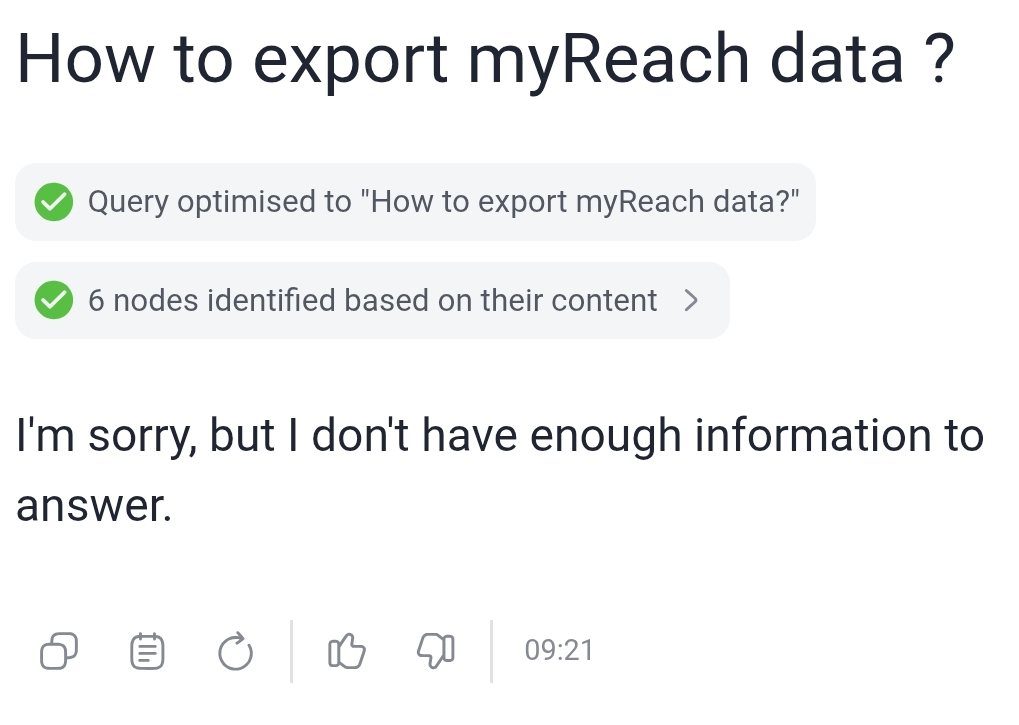Click the heading How to export myReach data

coord(485,60)
